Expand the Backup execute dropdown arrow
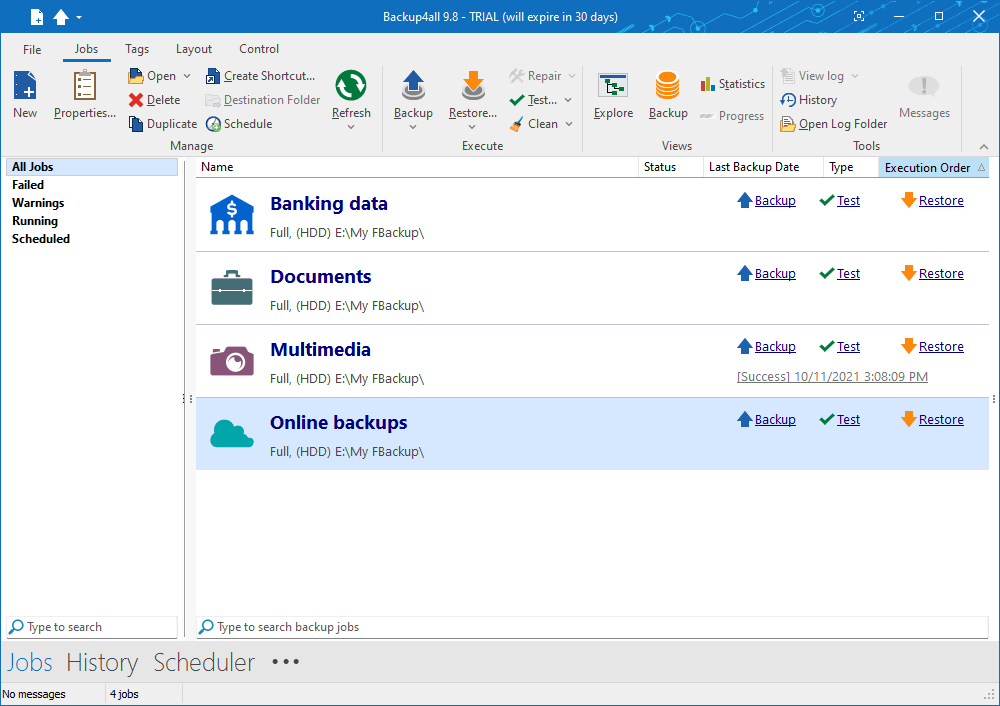Image resolution: width=1000 pixels, height=706 pixels. (x=413, y=128)
